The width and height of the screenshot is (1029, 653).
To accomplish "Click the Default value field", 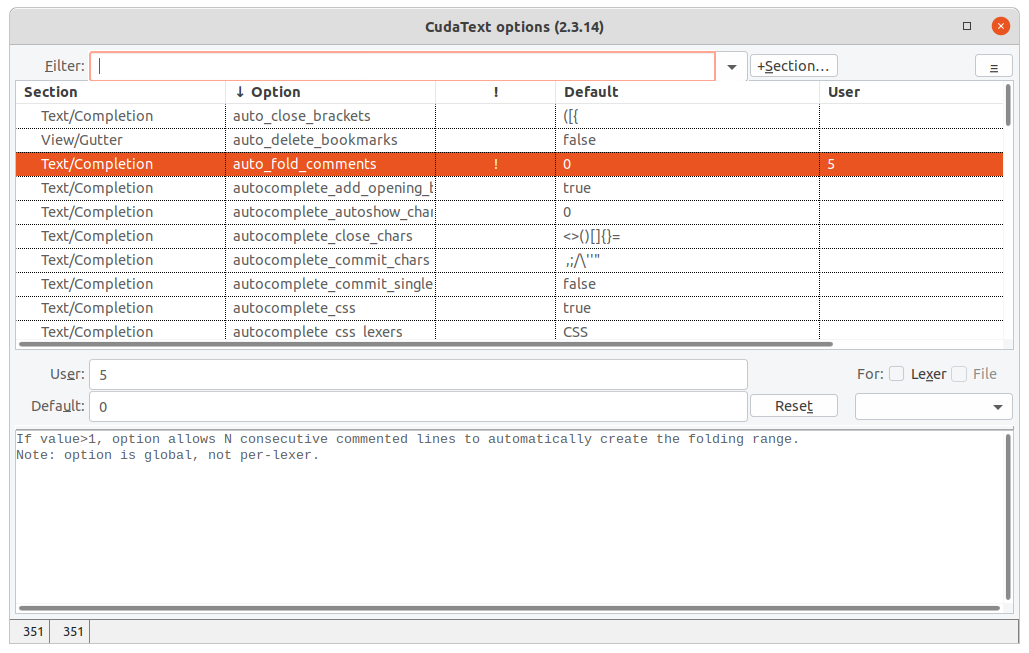I will pos(418,407).
